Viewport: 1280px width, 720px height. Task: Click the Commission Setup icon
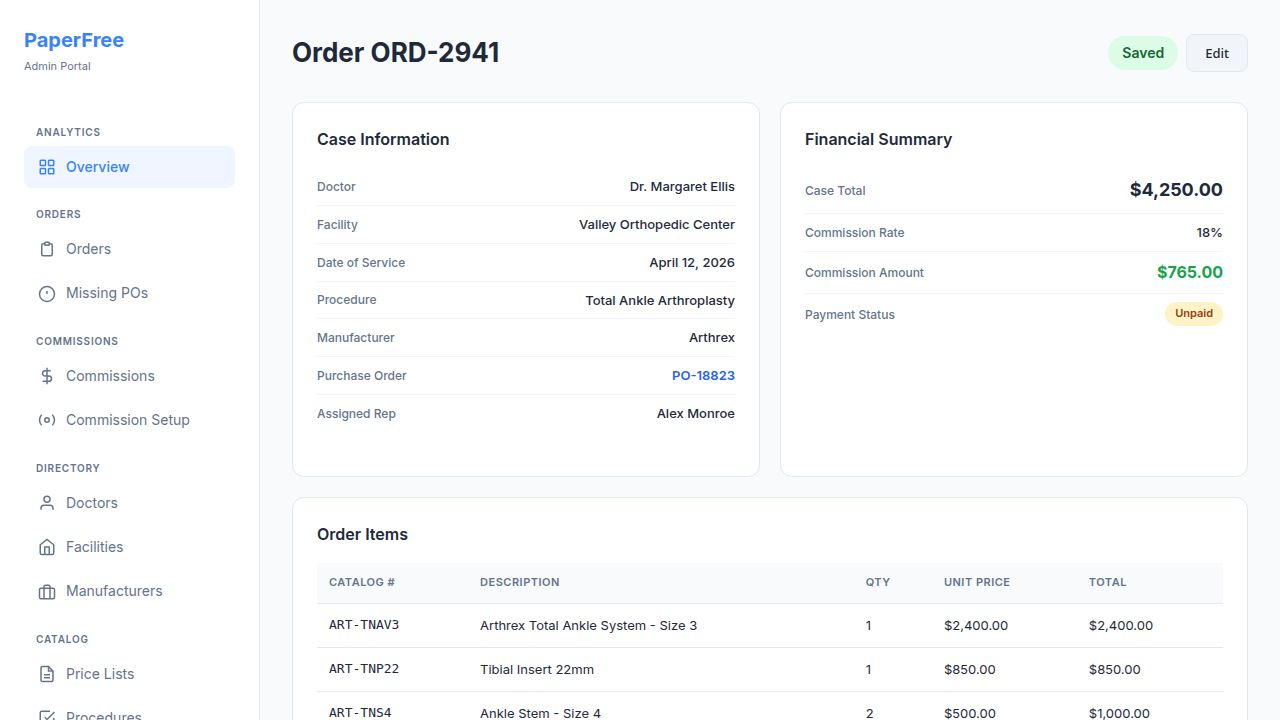point(47,420)
